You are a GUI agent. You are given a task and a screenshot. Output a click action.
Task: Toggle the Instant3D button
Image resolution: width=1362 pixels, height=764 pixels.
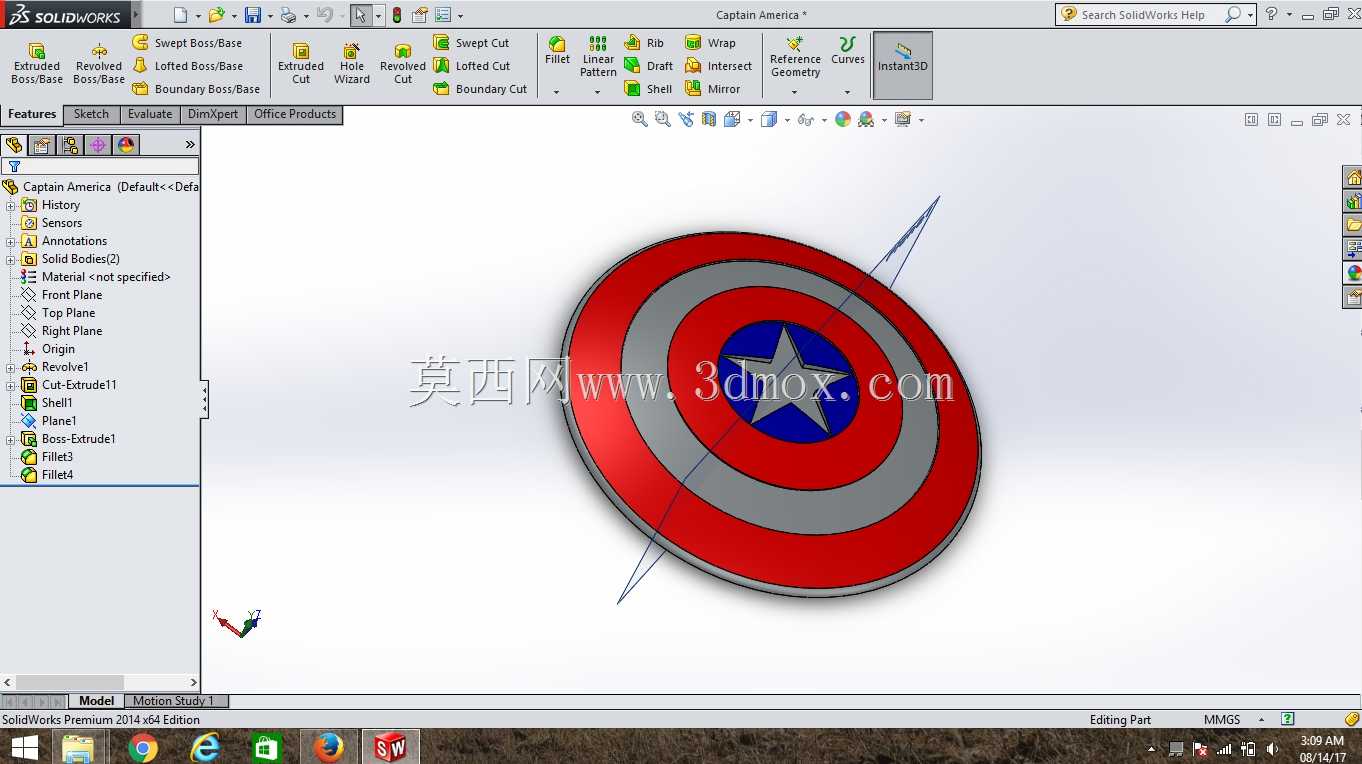[x=903, y=66]
